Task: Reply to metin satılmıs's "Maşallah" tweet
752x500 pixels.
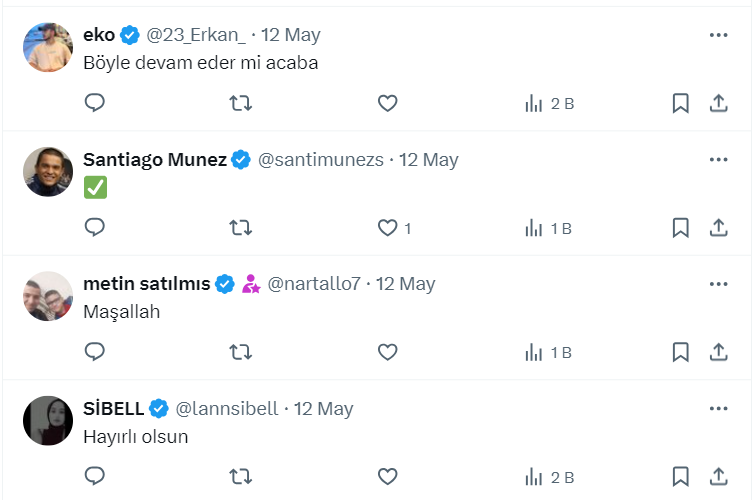Action: tap(95, 352)
